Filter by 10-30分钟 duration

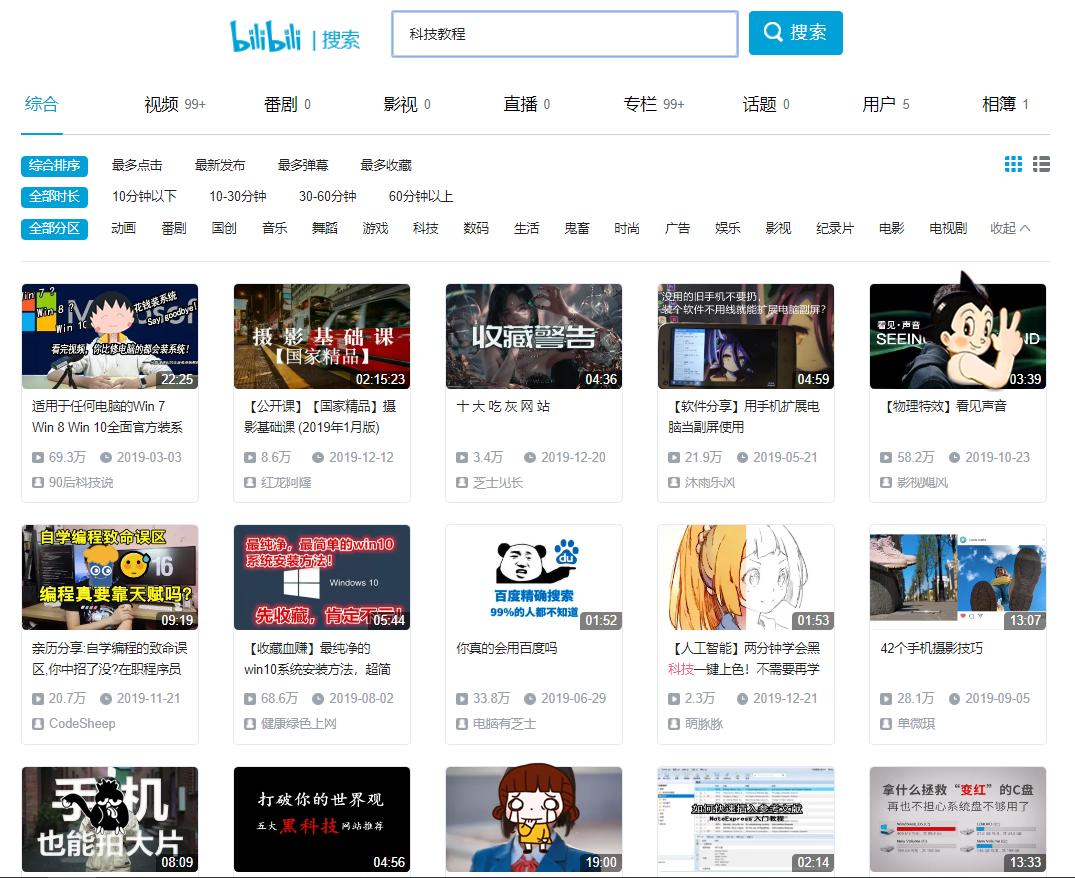click(x=238, y=196)
